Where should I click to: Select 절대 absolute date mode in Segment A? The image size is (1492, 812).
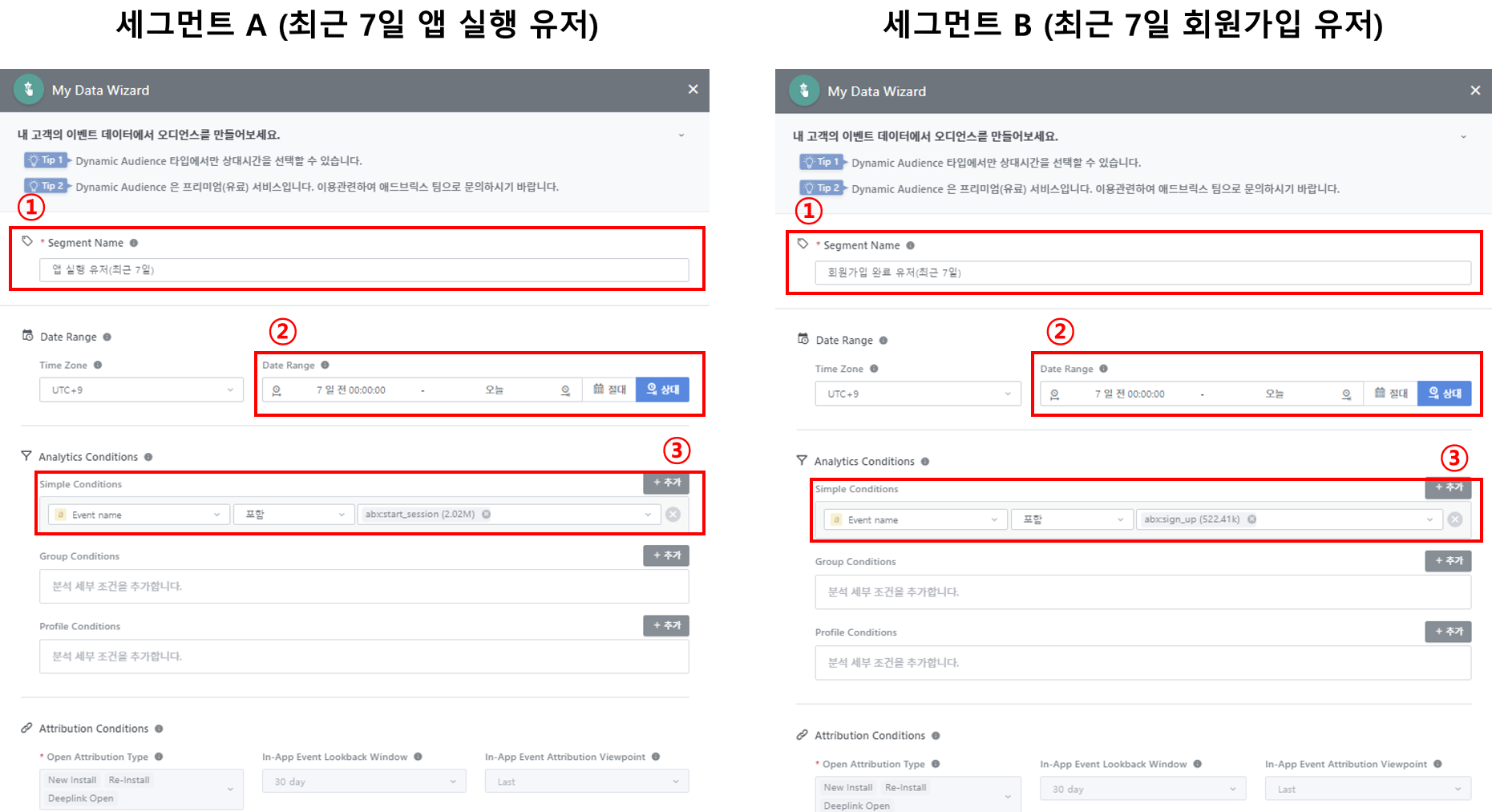(x=609, y=390)
